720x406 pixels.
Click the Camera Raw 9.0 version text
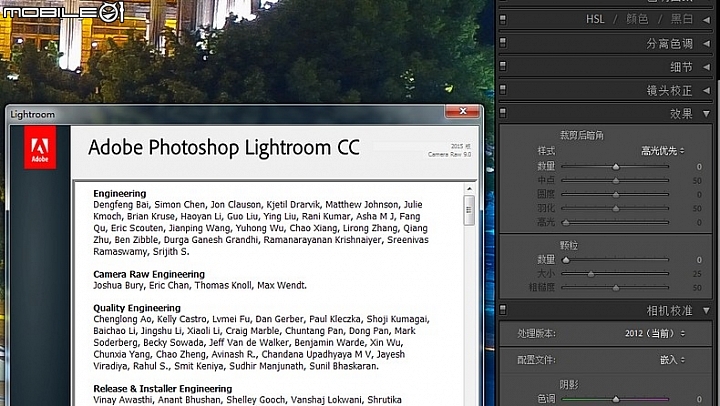449,155
